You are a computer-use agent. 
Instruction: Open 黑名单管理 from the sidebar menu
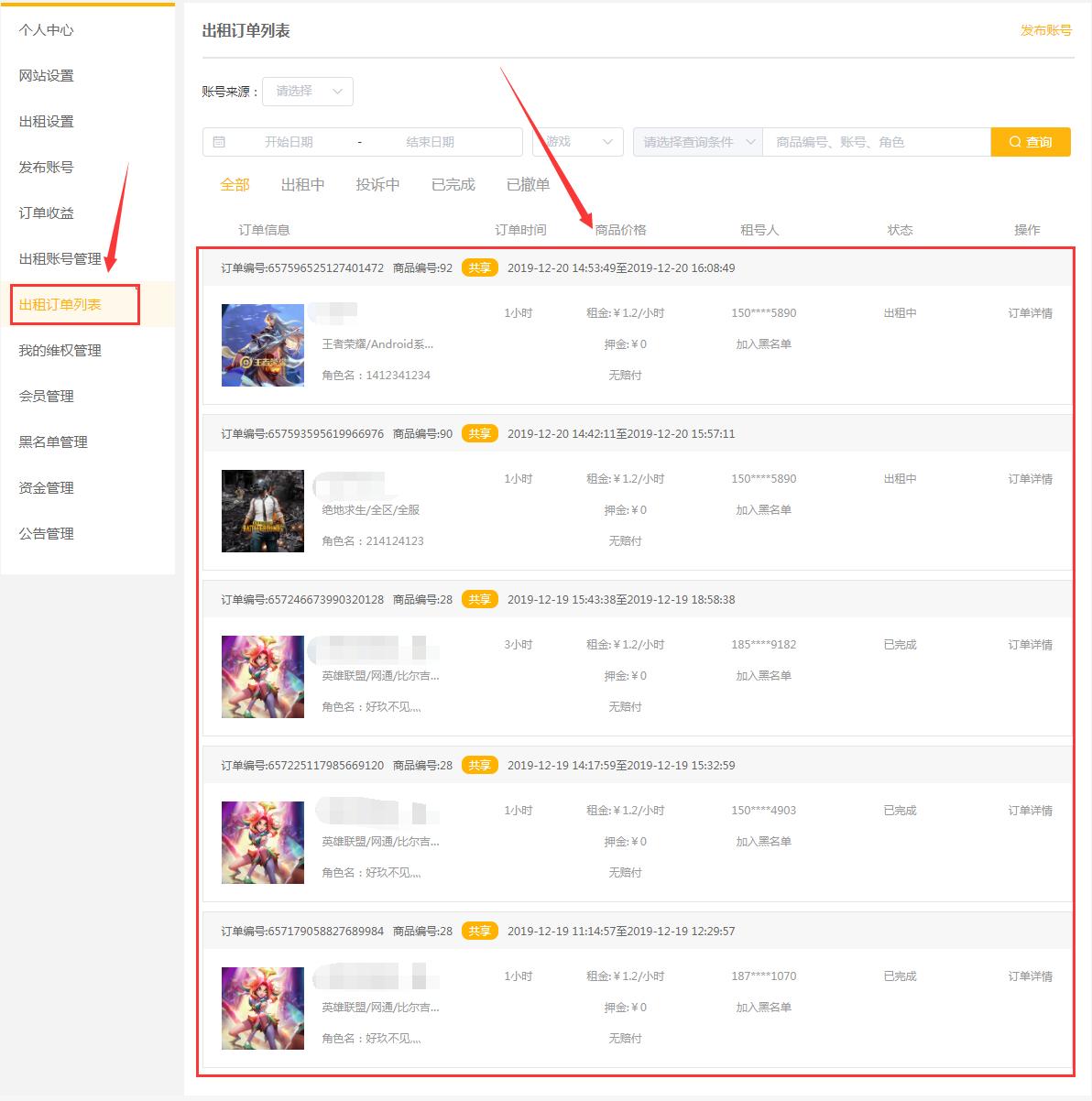pos(51,441)
